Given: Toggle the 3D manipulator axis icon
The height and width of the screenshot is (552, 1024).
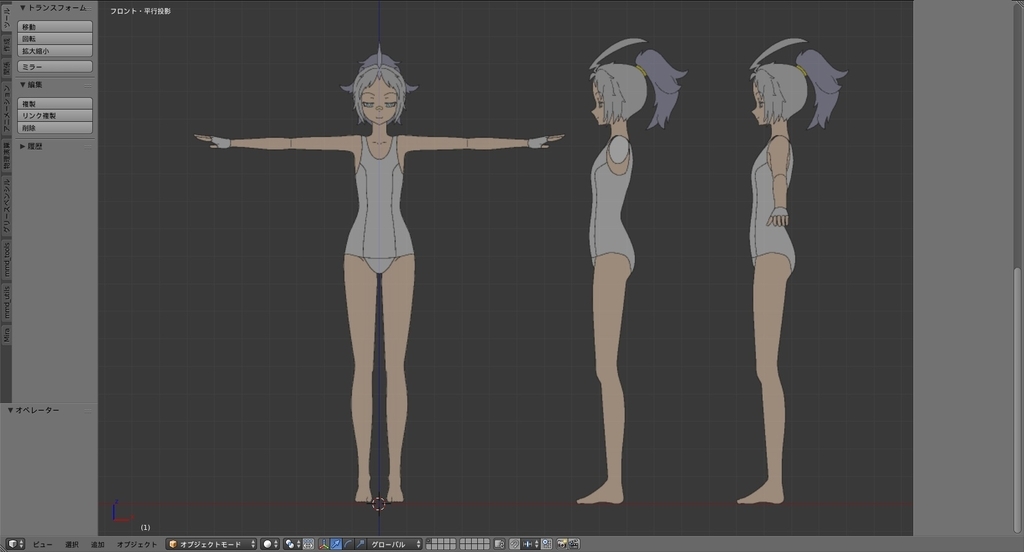Looking at the screenshot, I should [x=324, y=544].
